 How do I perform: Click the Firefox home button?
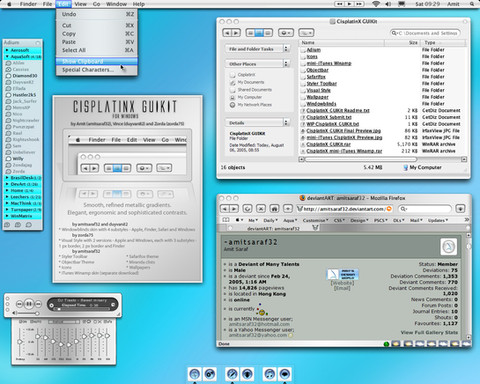pos(274,209)
